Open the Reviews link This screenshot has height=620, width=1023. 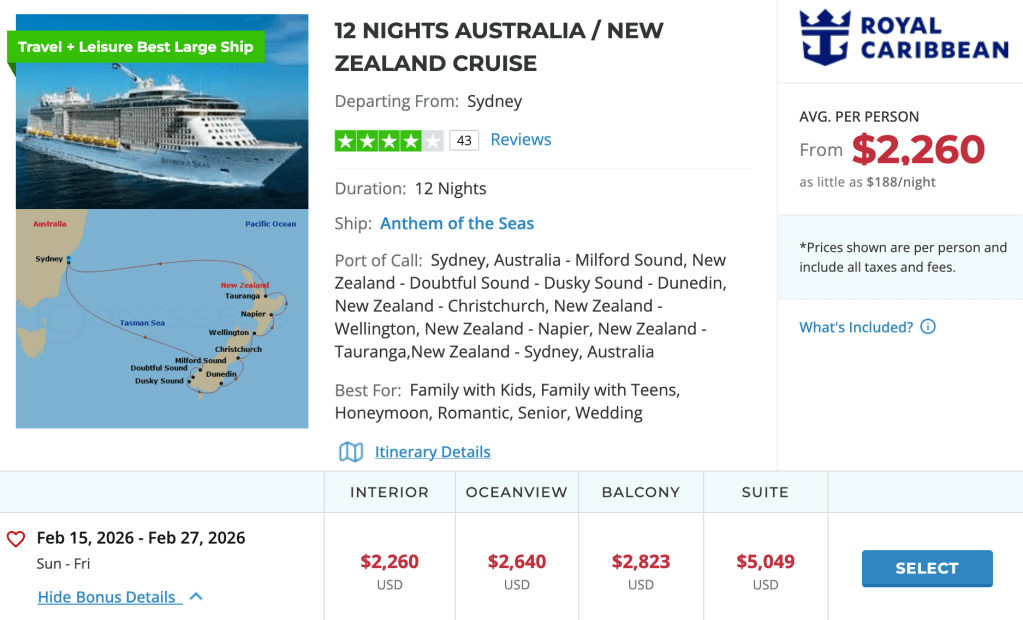520,140
